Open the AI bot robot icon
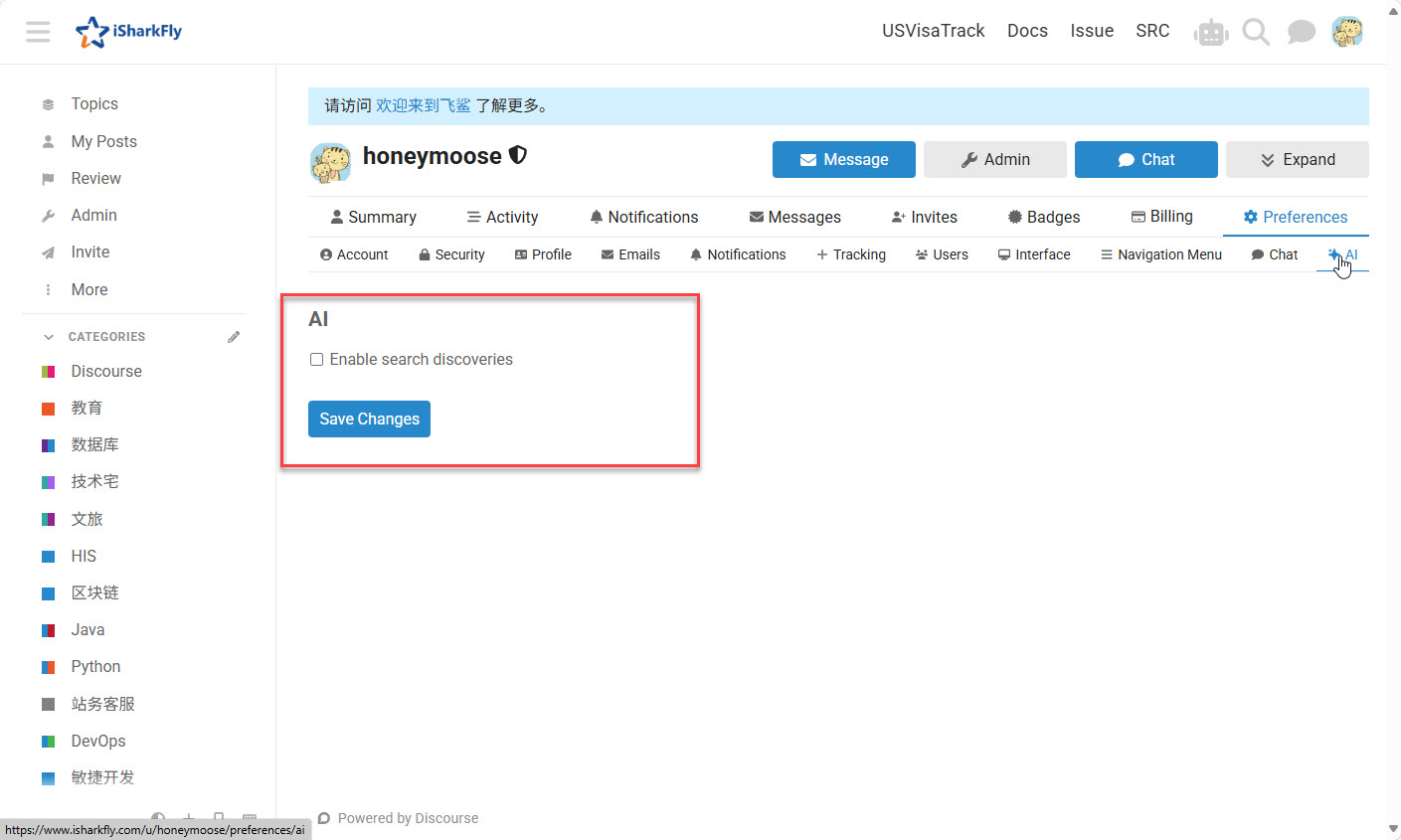This screenshot has width=1401, height=840. (1211, 32)
